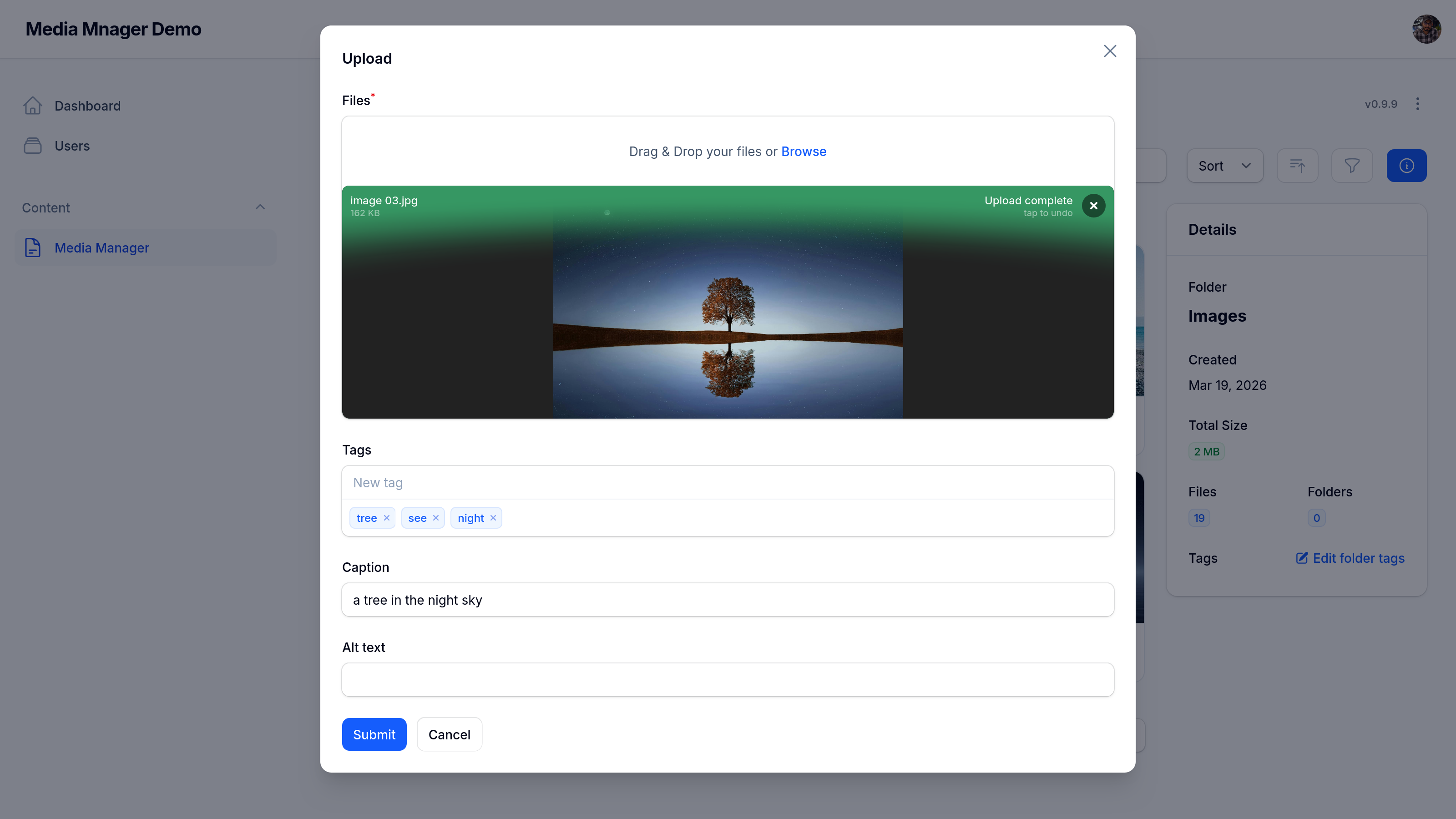Image resolution: width=1456 pixels, height=819 pixels.
Task: Click the 2 MB total size badge
Action: (x=1206, y=451)
